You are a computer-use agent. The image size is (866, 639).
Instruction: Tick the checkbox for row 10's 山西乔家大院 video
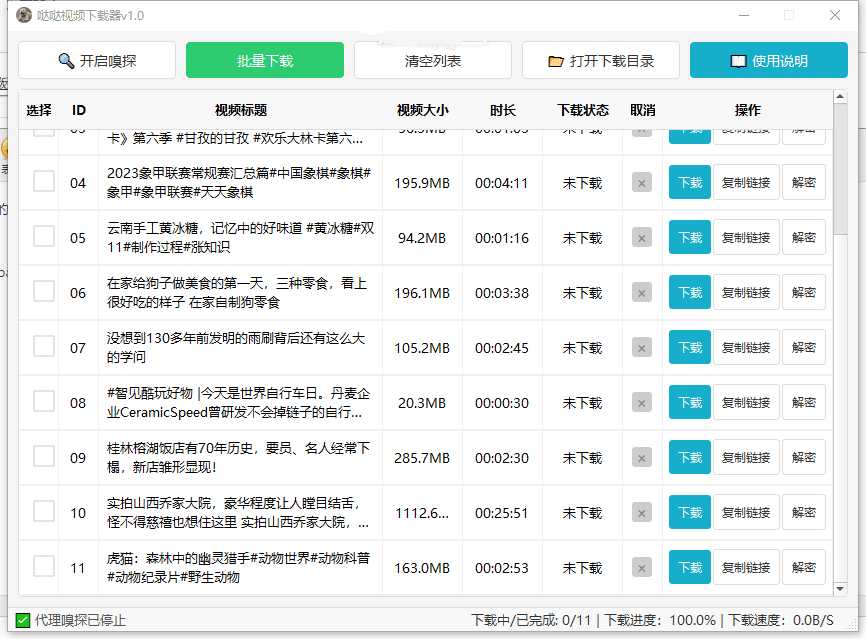44,512
